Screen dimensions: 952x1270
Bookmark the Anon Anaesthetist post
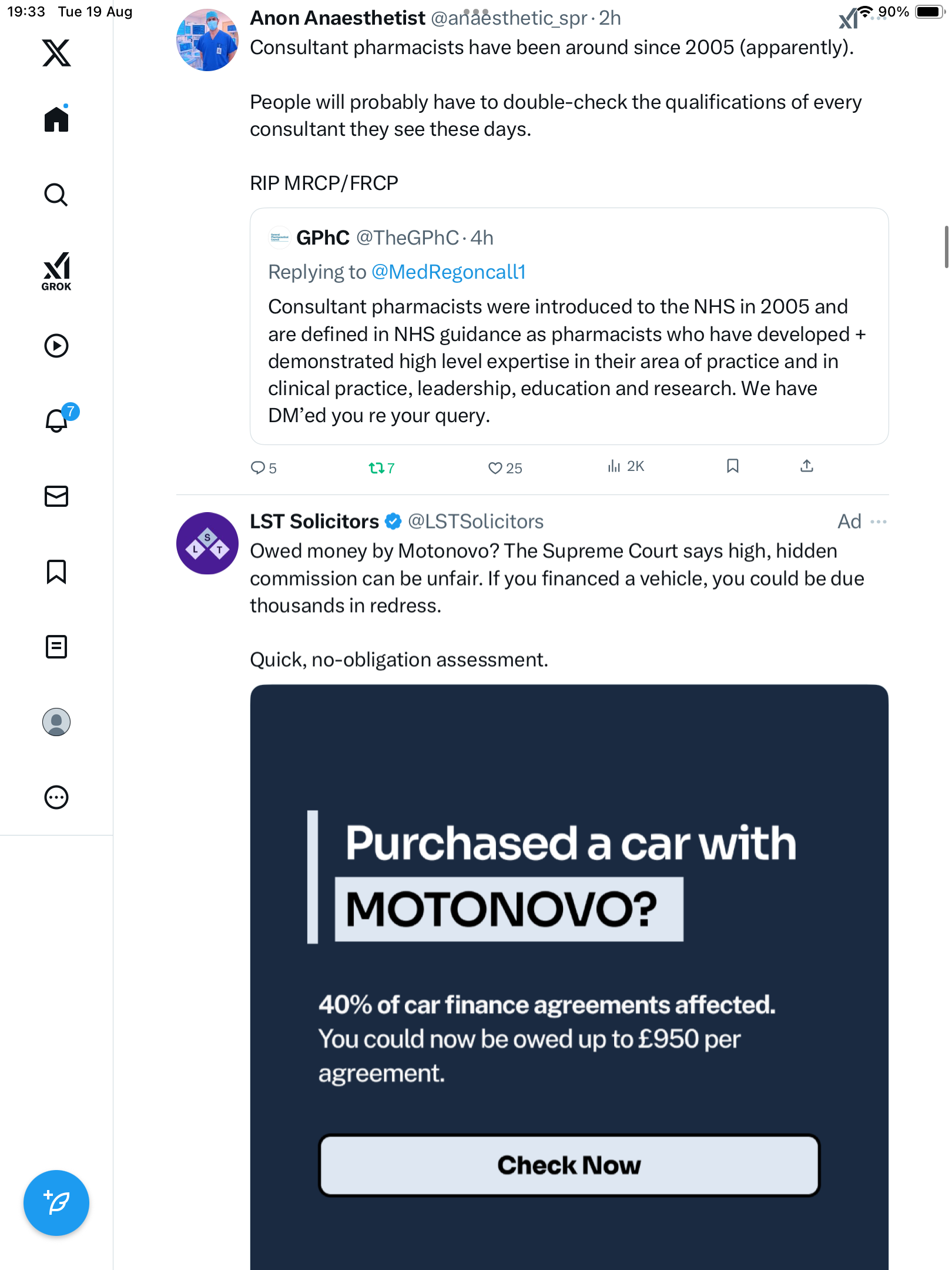pyautogui.click(x=732, y=467)
